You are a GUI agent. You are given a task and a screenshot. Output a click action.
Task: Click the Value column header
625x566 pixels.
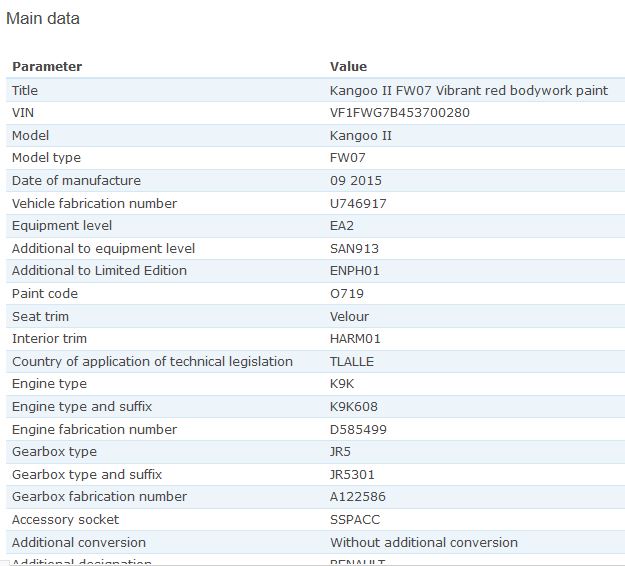(348, 67)
